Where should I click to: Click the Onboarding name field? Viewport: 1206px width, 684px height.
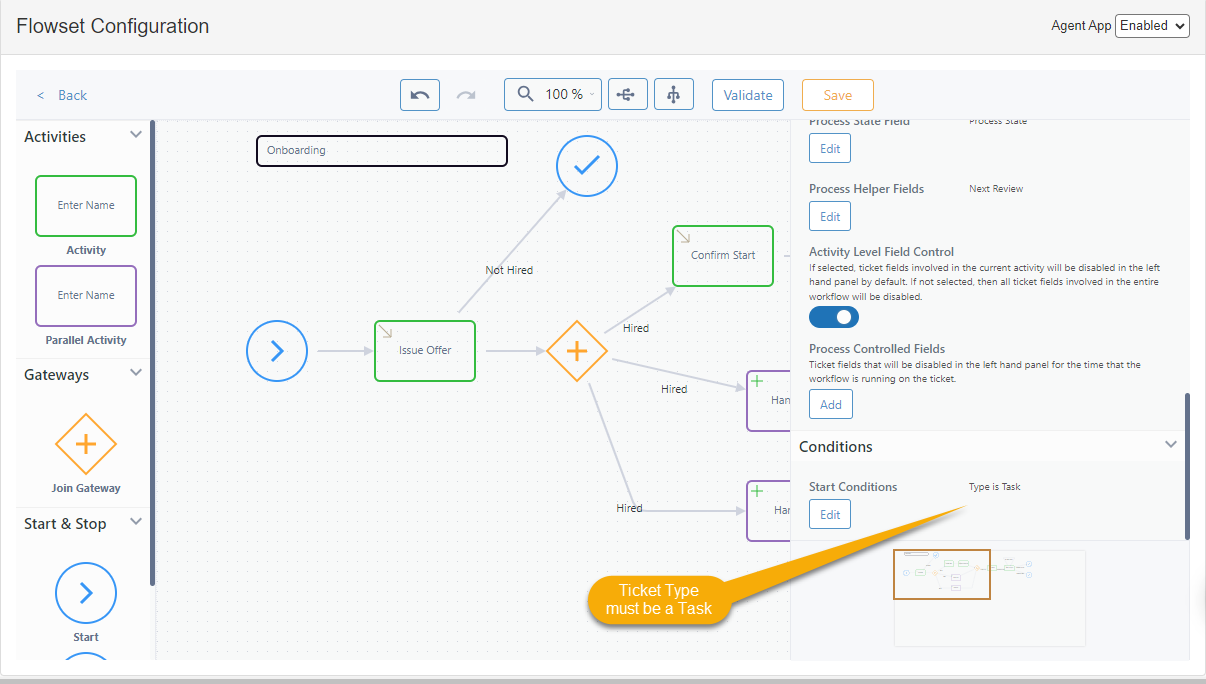coord(382,151)
